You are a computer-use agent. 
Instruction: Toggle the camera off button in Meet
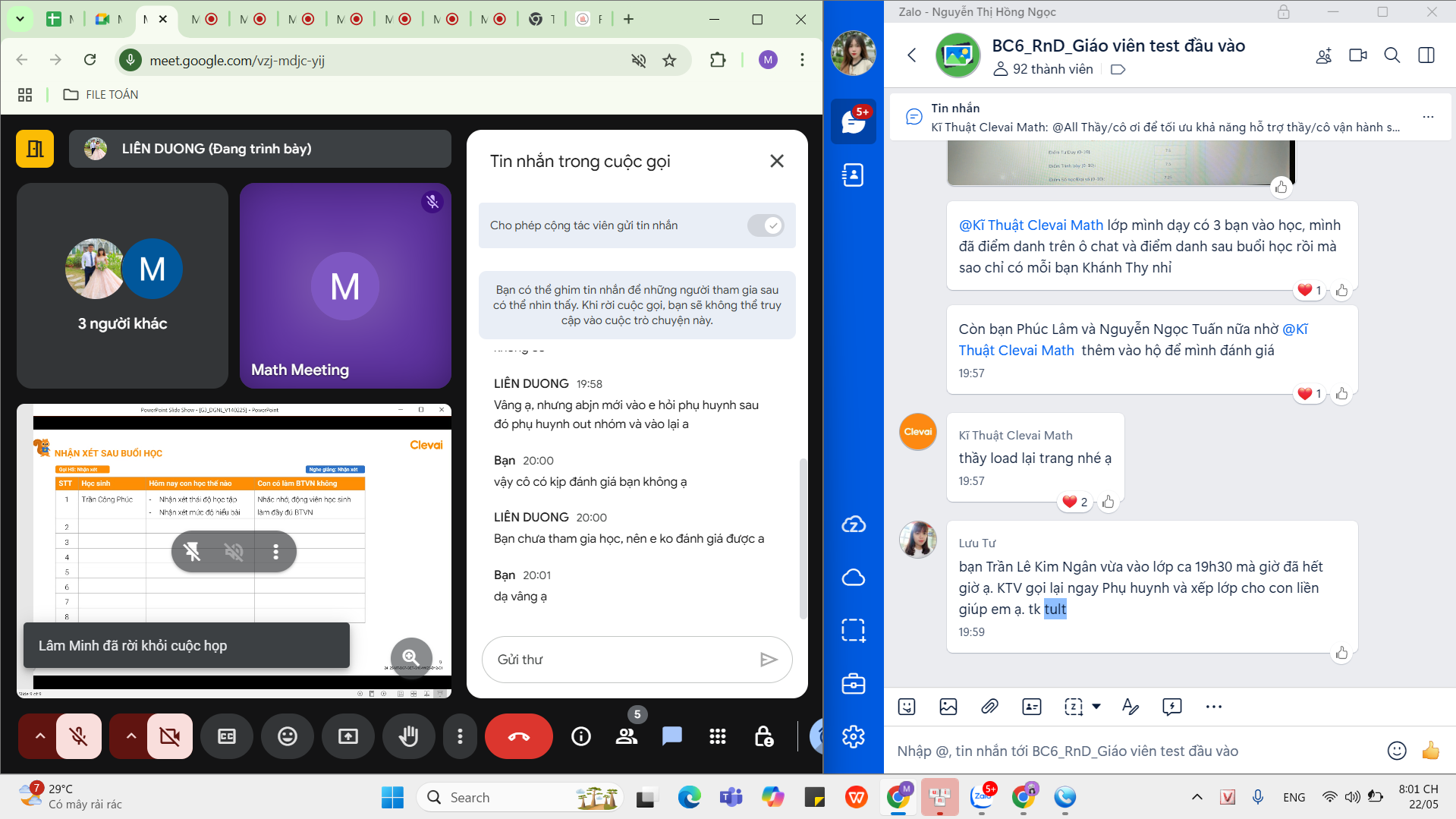coord(170,736)
